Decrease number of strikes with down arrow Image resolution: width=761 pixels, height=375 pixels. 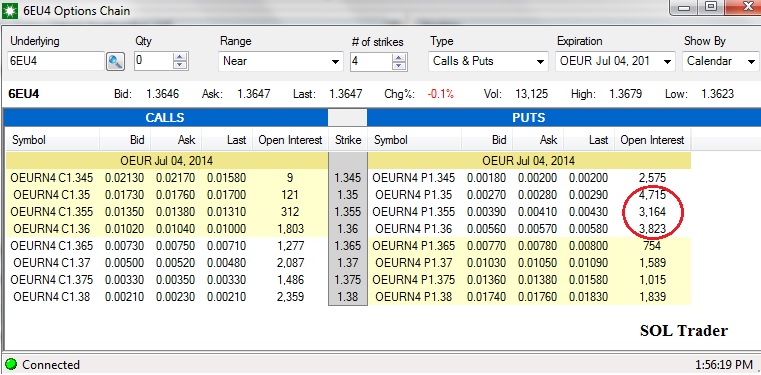[398, 65]
